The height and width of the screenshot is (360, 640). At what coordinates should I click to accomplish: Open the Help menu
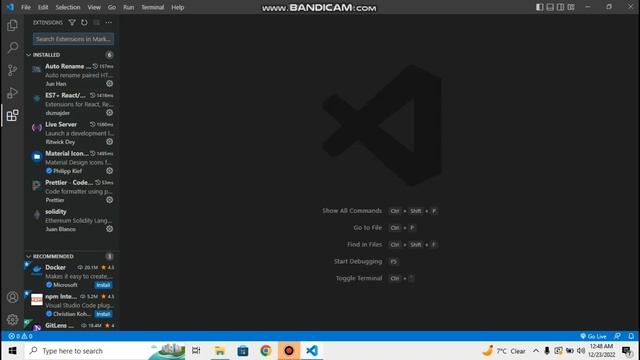[x=178, y=7]
